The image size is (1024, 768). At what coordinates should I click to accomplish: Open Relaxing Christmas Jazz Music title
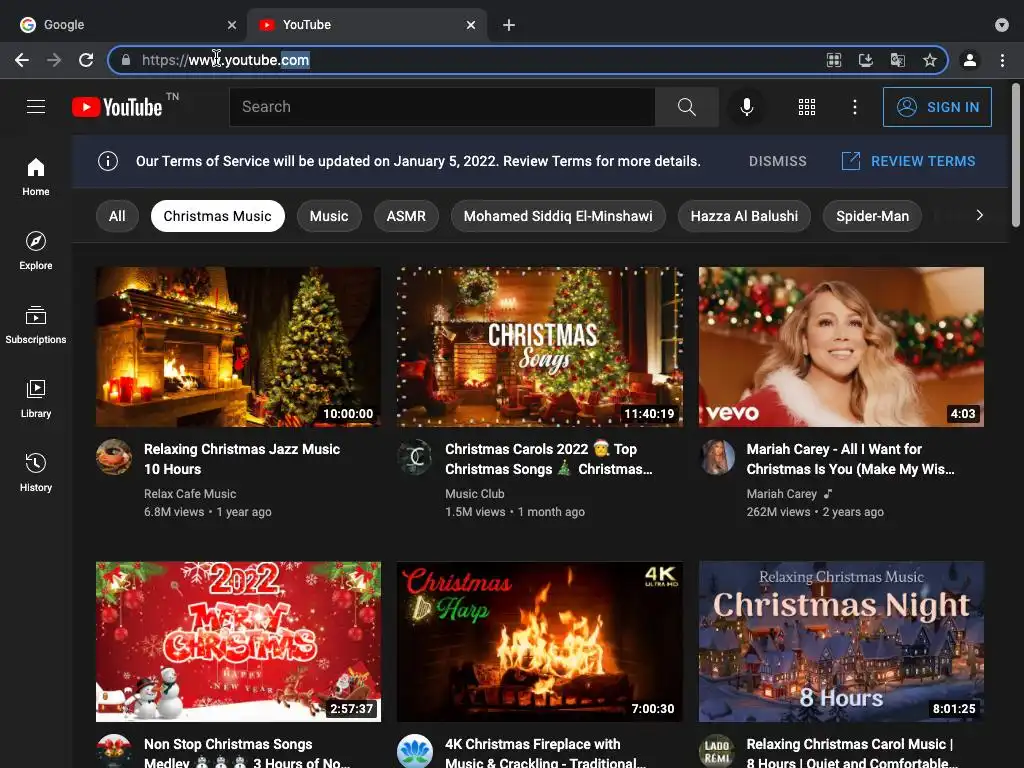(242, 458)
